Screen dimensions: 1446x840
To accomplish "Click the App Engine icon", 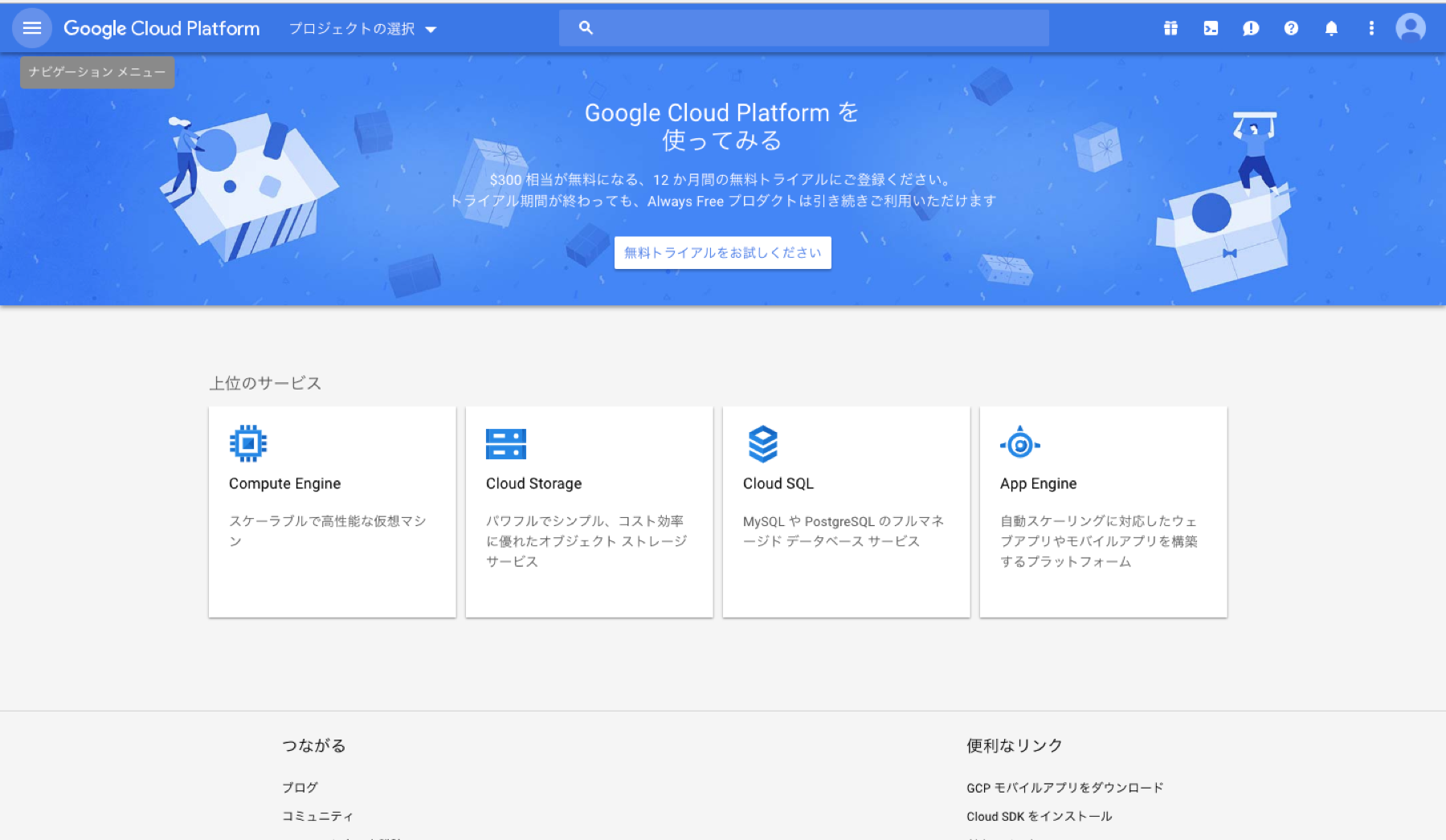I will click(x=1019, y=443).
